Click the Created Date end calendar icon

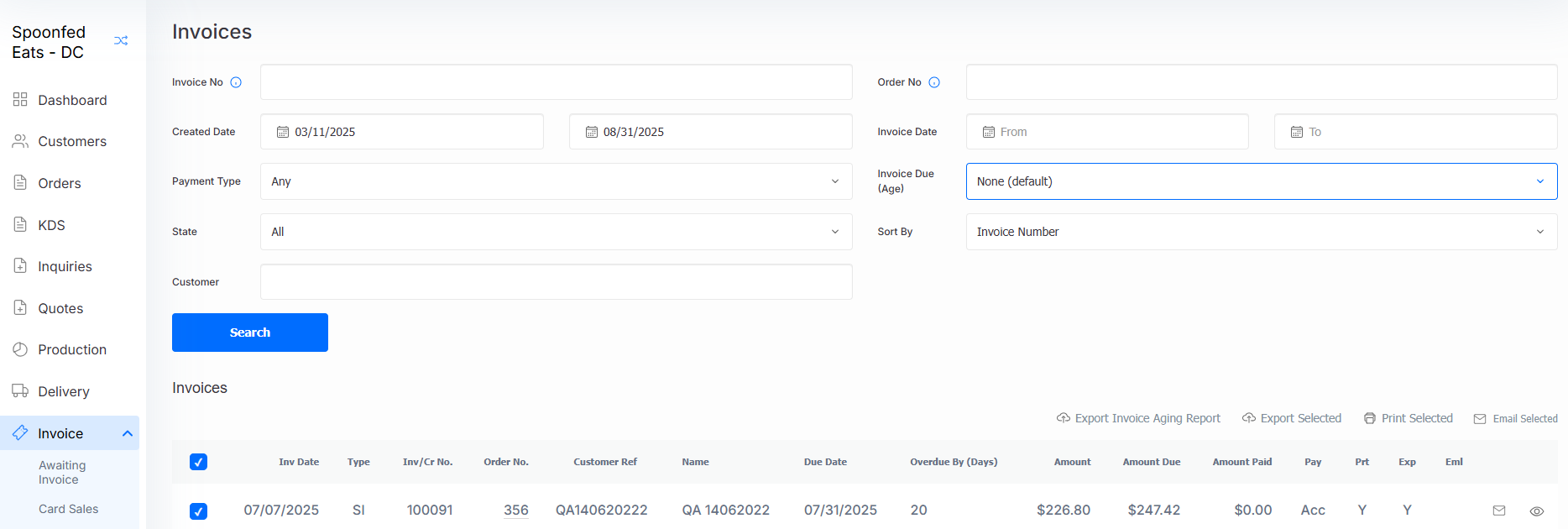(592, 132)
